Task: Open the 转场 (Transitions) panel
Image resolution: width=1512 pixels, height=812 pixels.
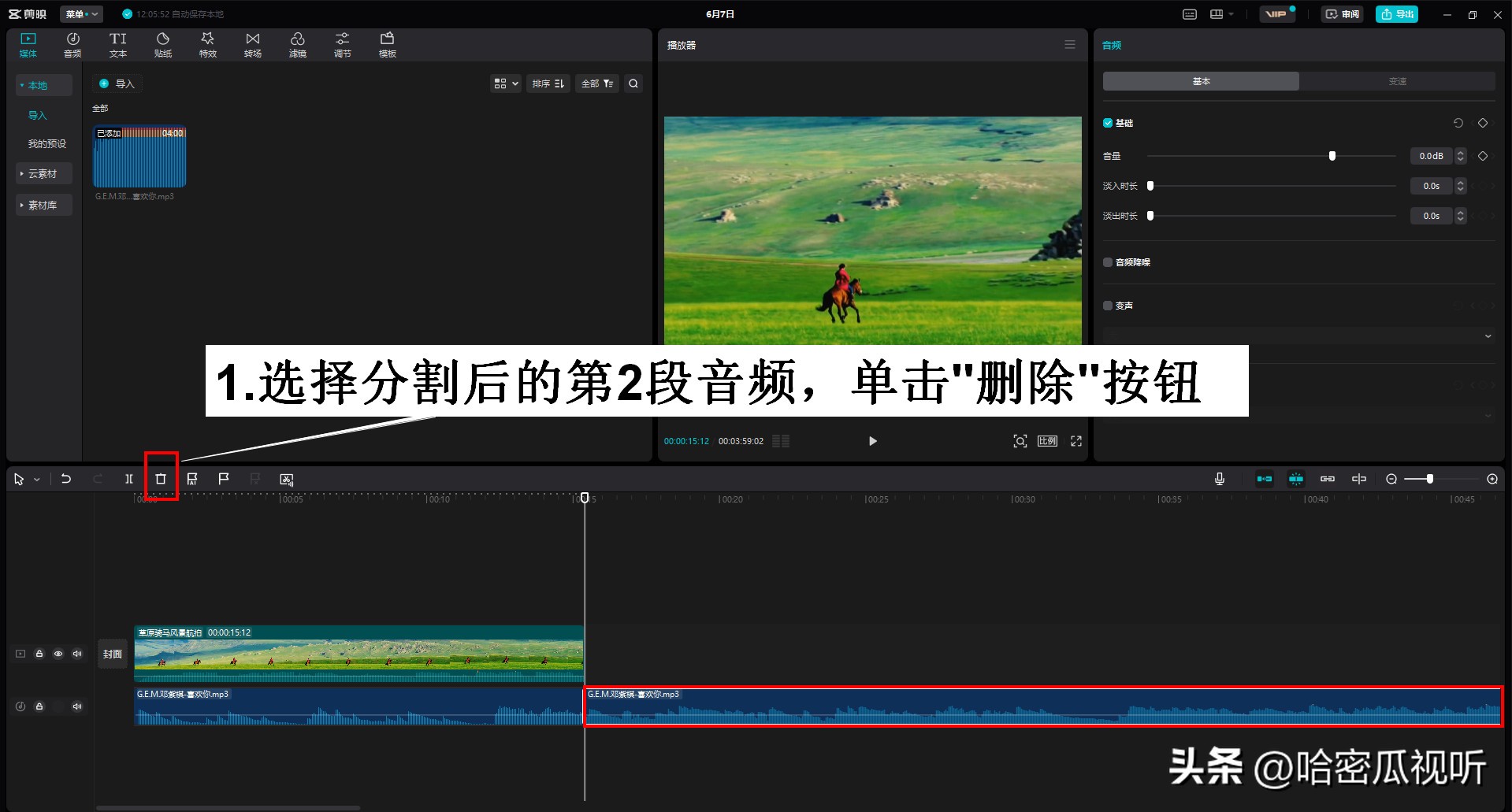Action: [x=252, y=43]
